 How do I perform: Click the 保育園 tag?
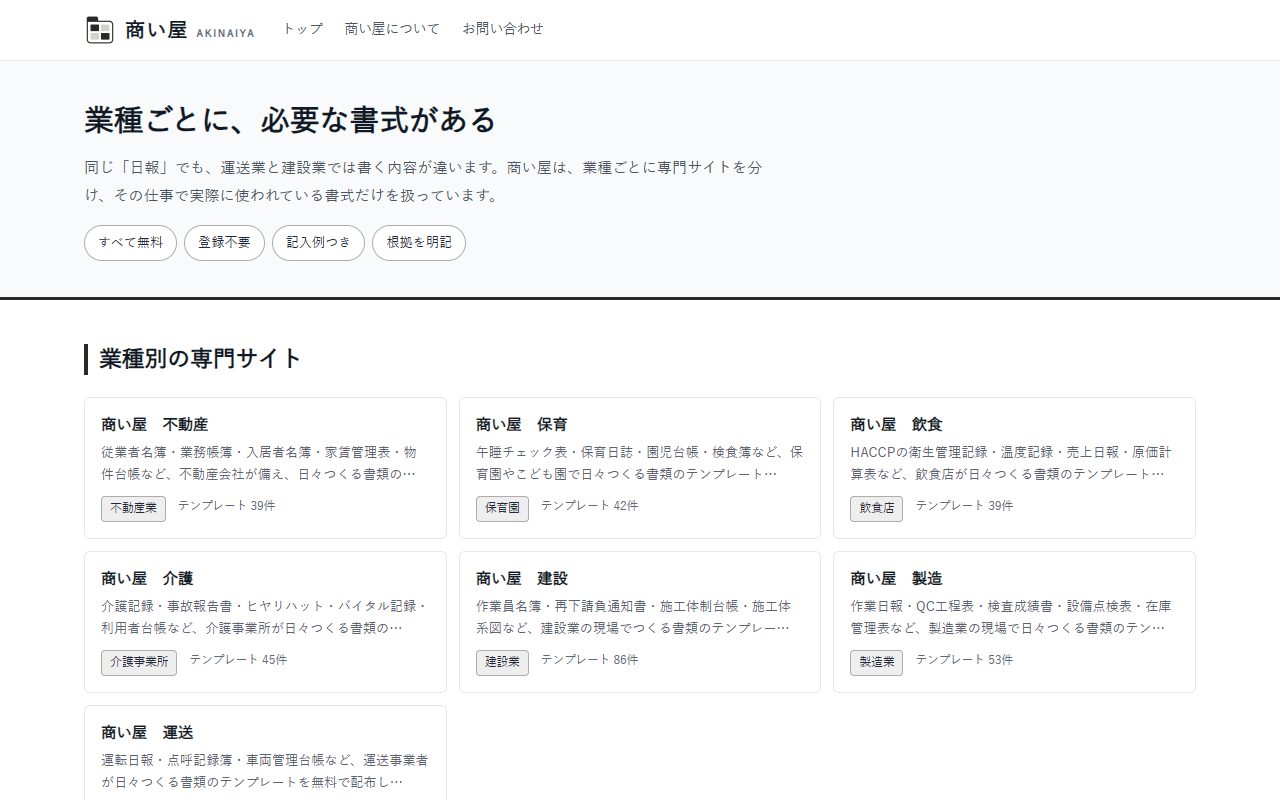click(502, 508)
